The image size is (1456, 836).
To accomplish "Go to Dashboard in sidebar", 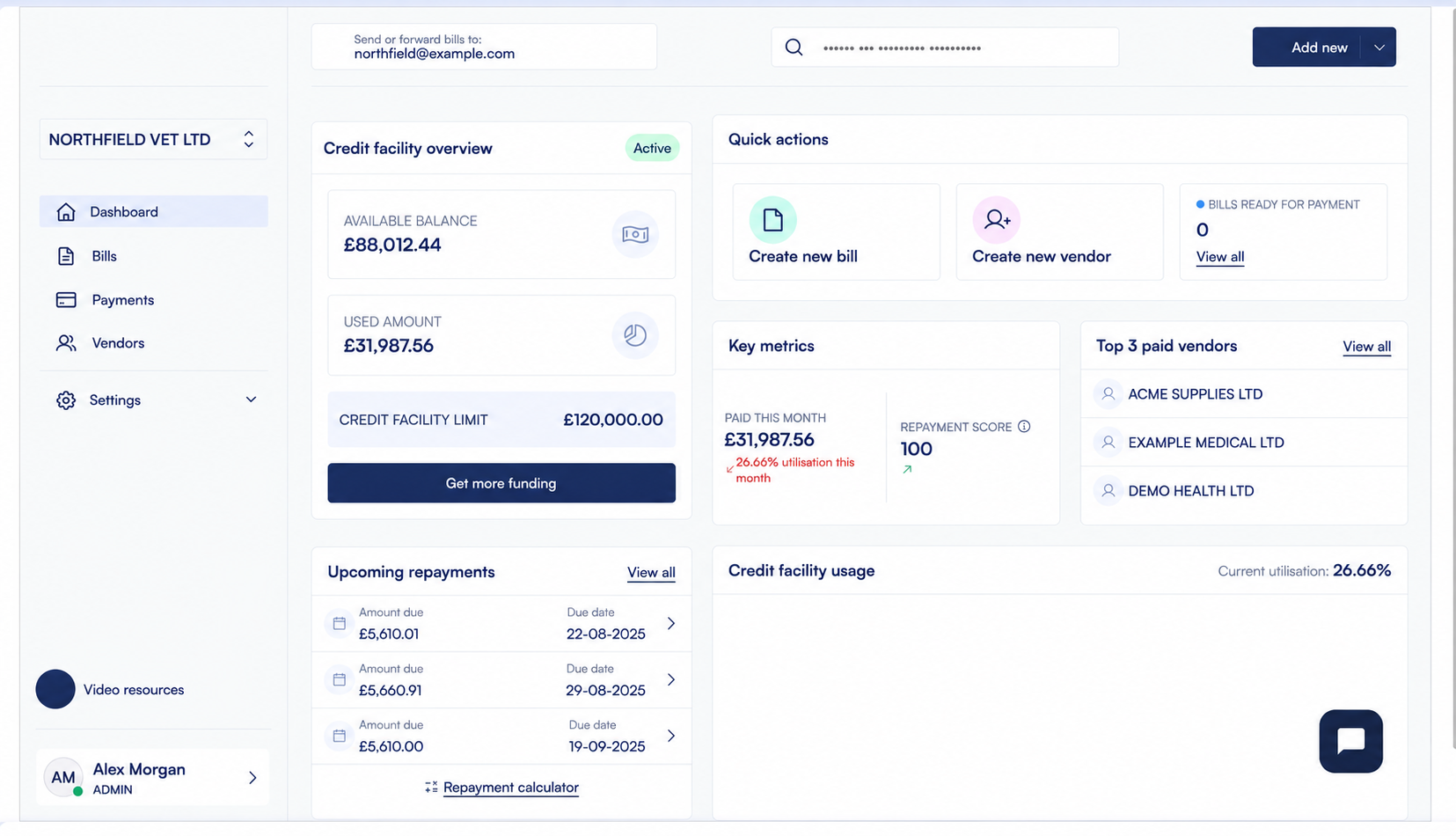I will click(153, 212).
